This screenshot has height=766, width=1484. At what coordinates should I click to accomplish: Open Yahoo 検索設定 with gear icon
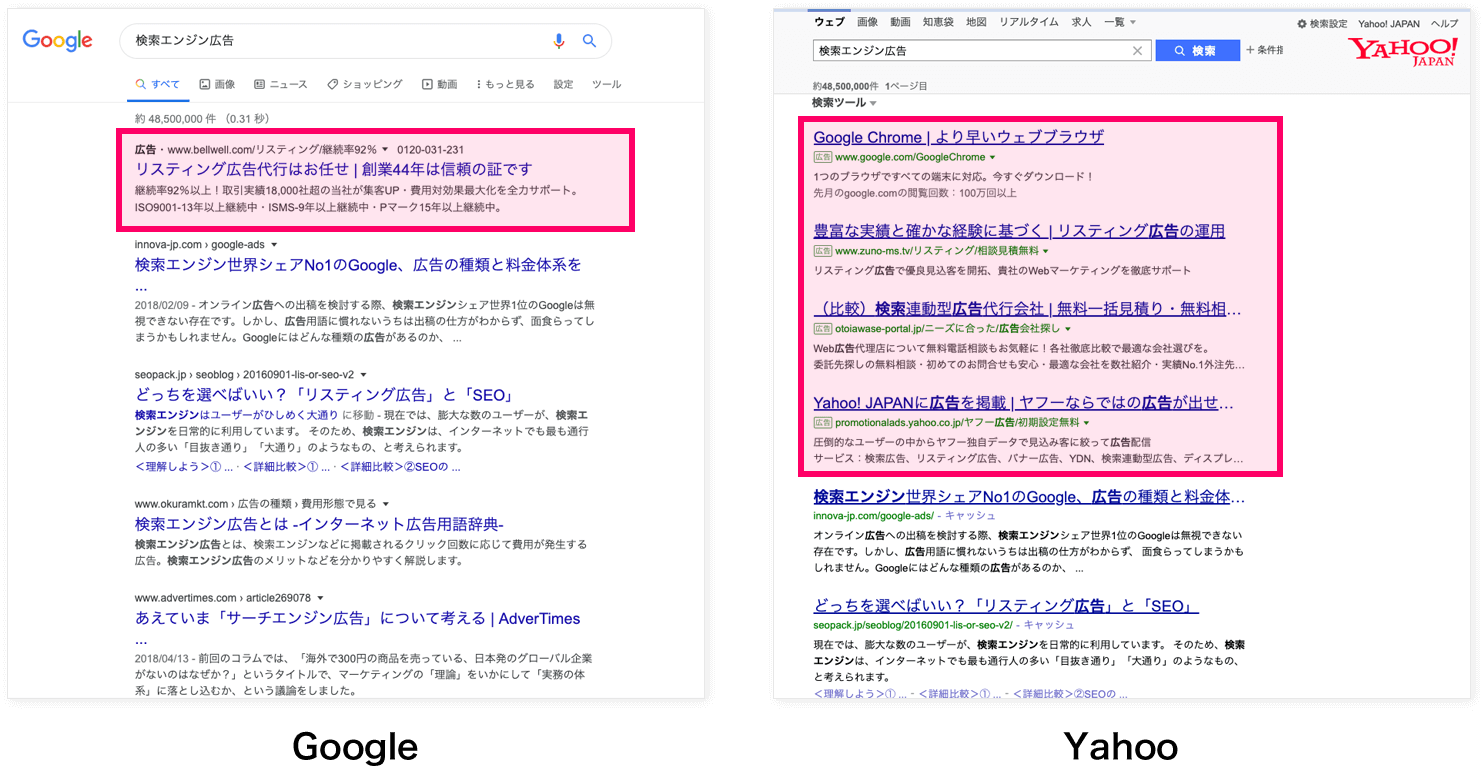pyautogui.click(x=1322, y=23)
